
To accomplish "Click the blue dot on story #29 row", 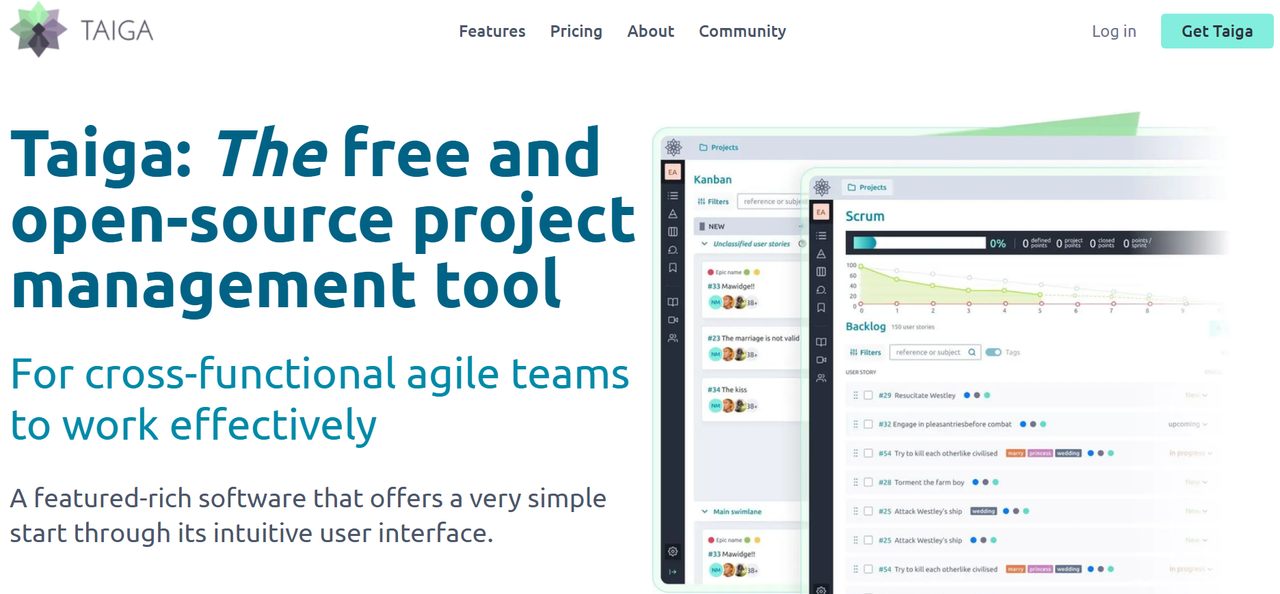I will pos(966,395).
